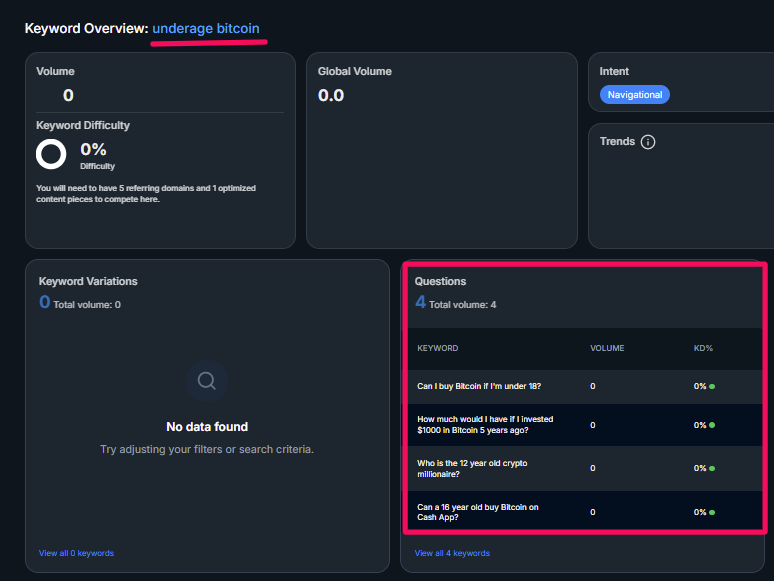Click the Trends info icon
This screenshot has width=774, height=581.
(648, 142)
